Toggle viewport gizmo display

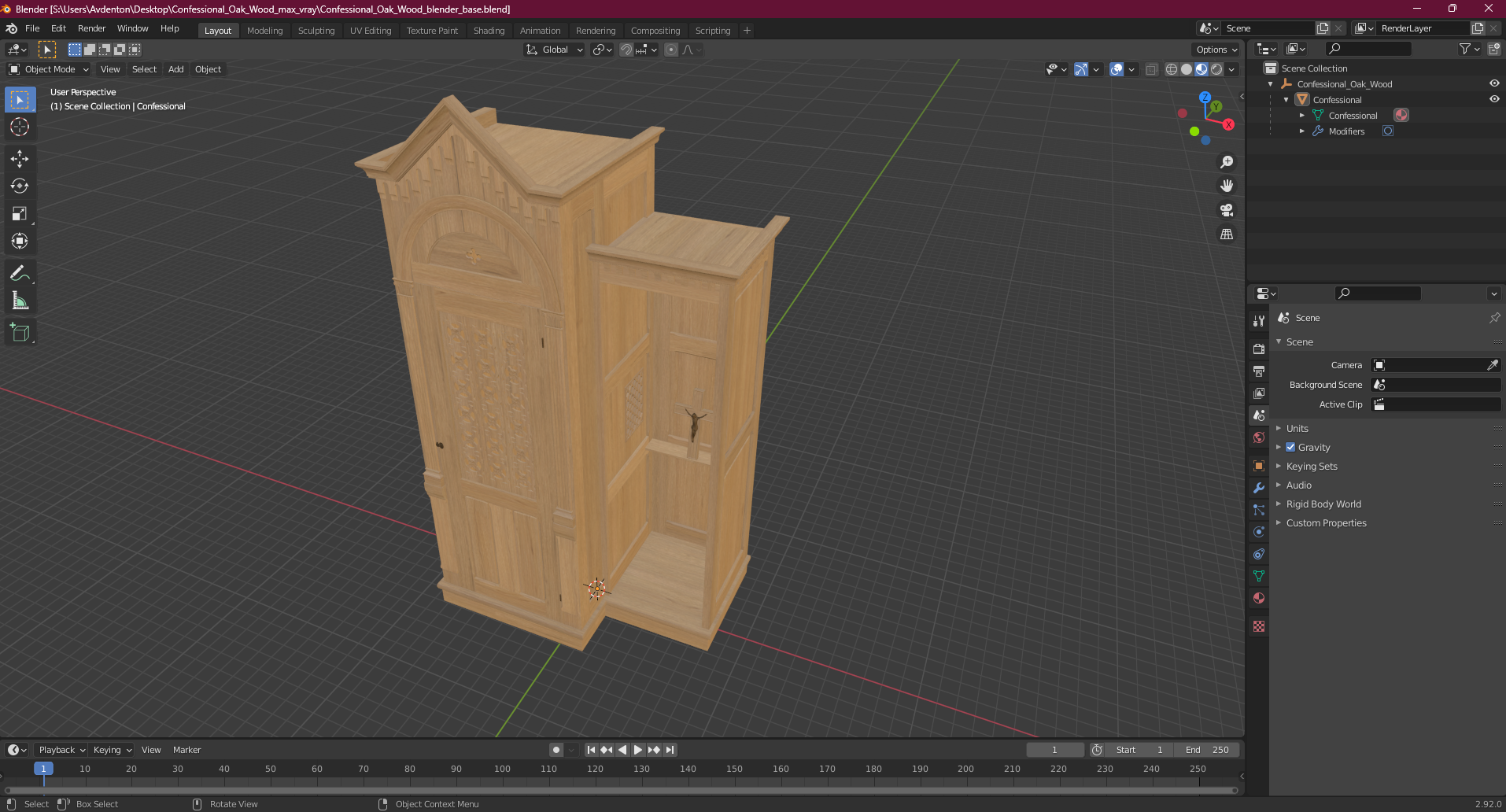click(x=1081, y=69)
